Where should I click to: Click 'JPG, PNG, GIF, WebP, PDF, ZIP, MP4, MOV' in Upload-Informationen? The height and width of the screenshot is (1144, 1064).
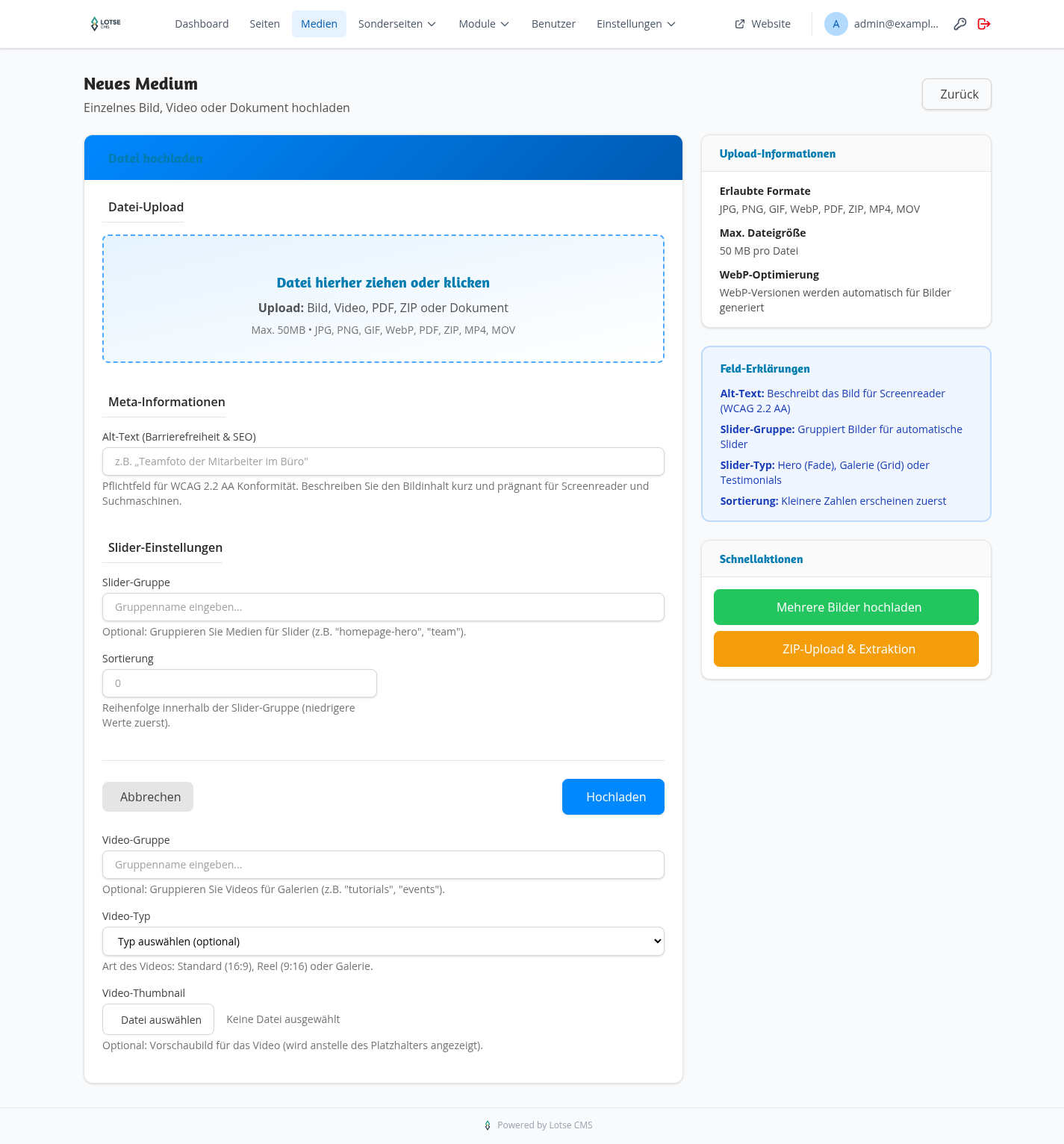tap(819, 209)
